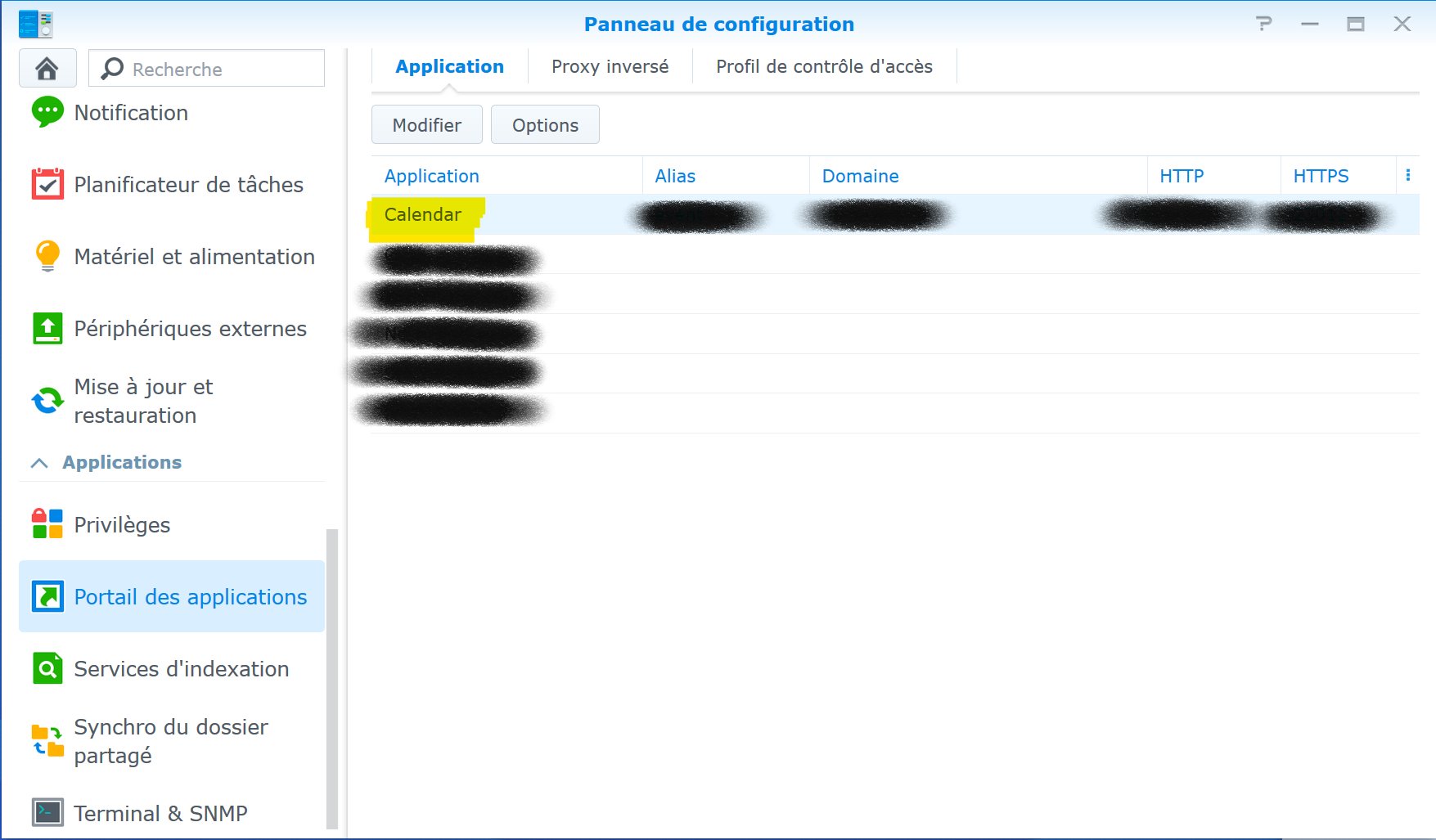The width and height of the screenshot is (1436, 840).
Task: Click the Portail des applications arrow icon
Action: click(x=47, y=596)
